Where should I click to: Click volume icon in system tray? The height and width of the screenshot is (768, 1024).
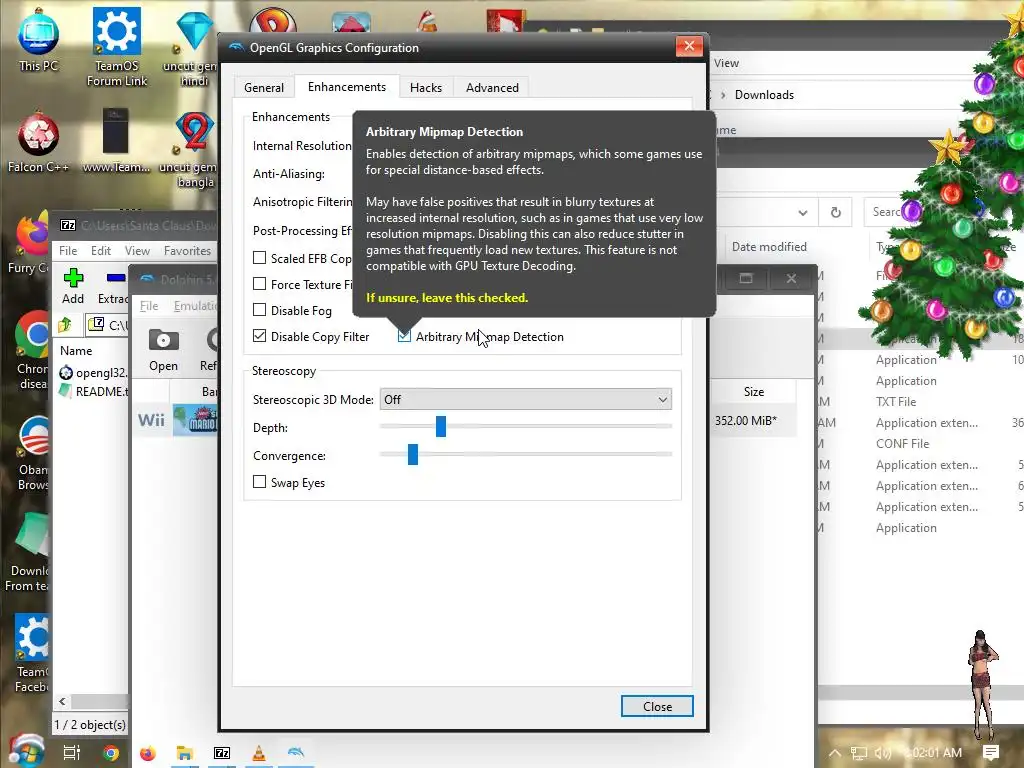[x=883, y=753]
